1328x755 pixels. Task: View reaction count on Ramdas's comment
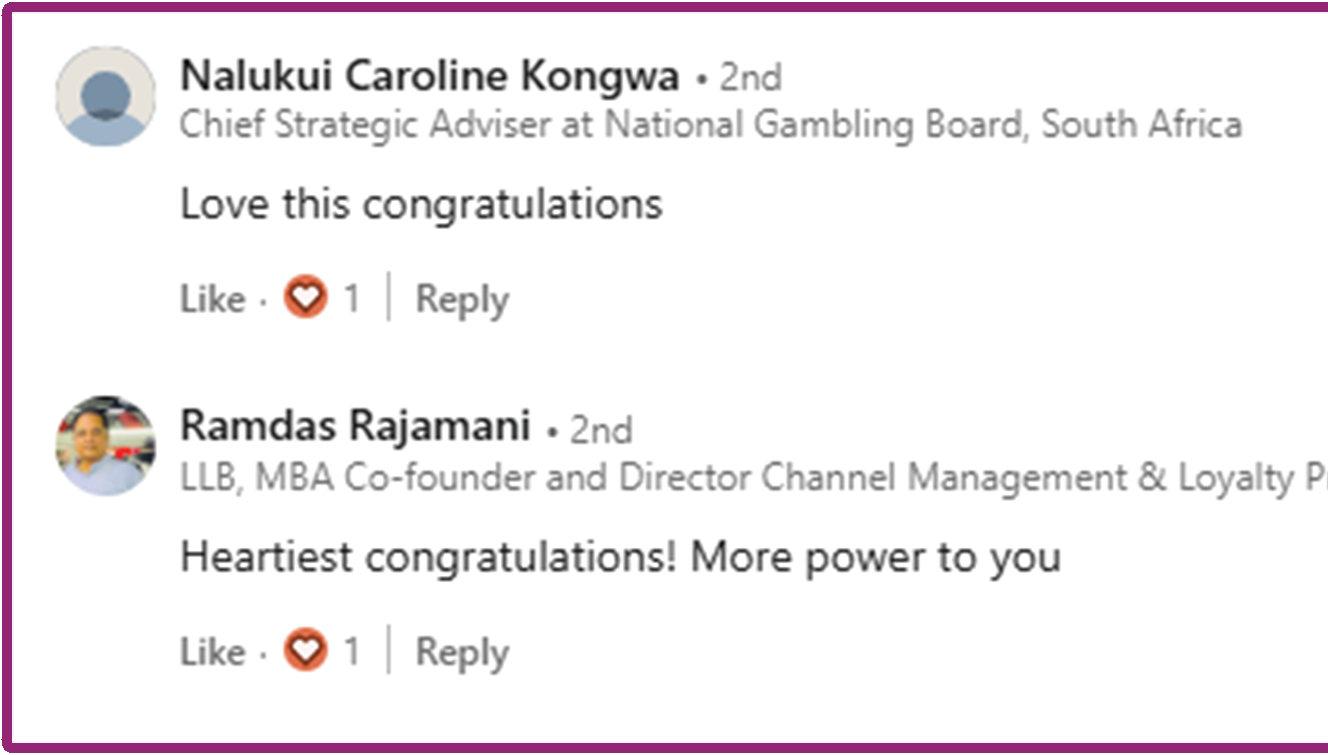tap(351, 652)
